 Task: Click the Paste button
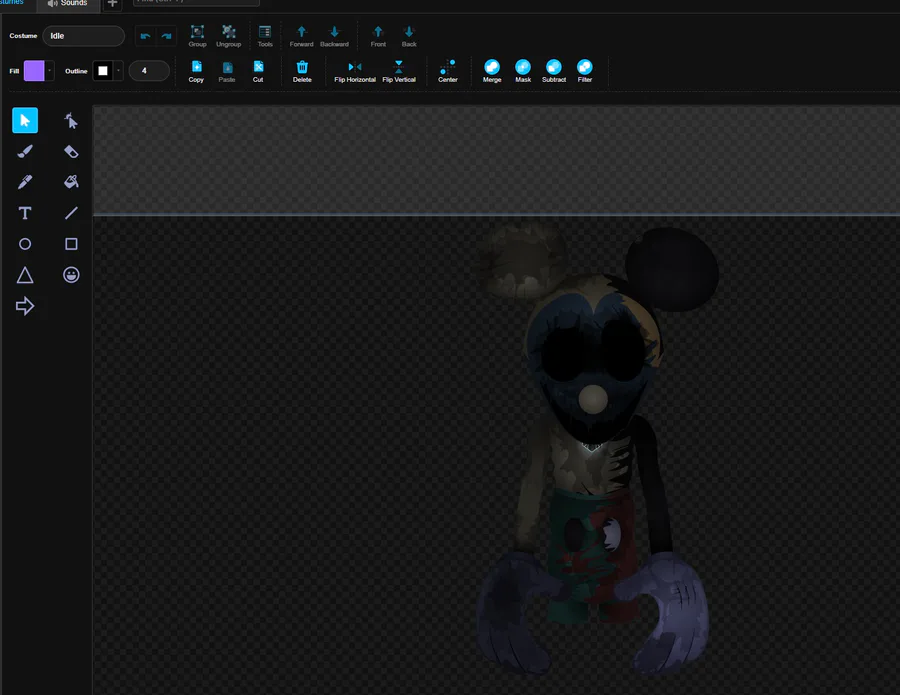pos(227,72)
